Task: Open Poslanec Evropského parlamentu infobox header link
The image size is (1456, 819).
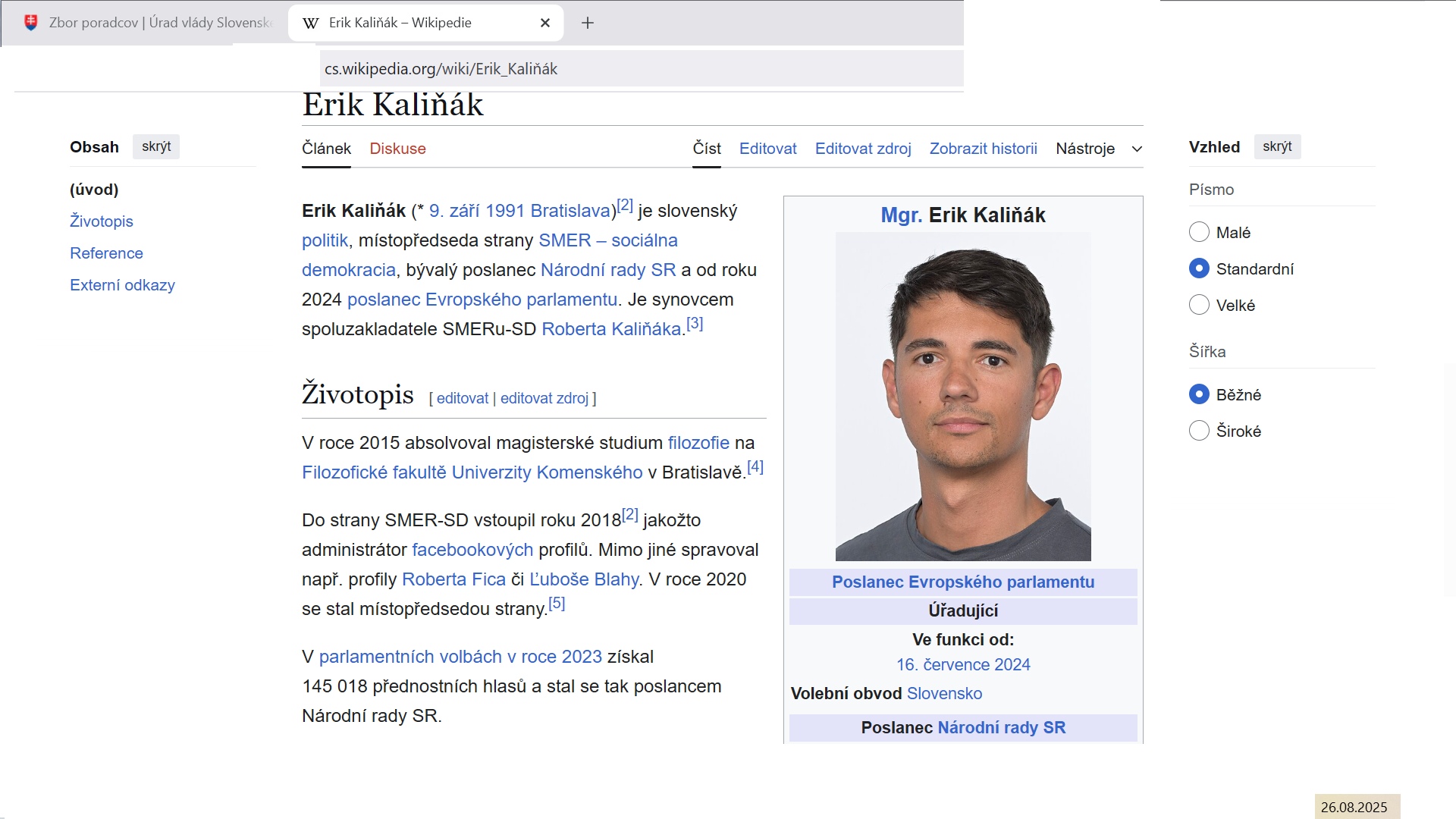Action: (x=963, y=582)
